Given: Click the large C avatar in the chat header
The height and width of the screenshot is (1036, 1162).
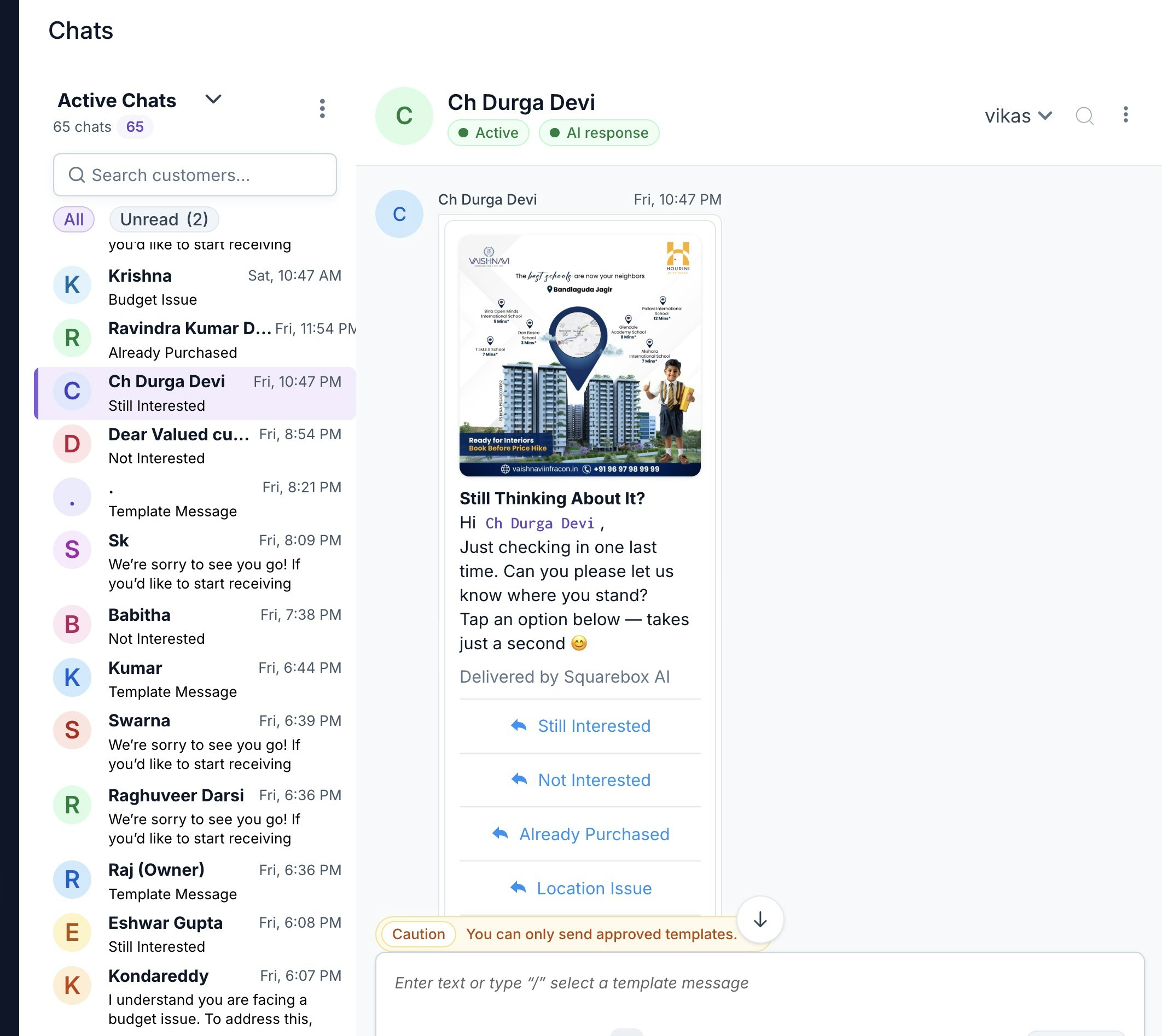Looking at the screenshot, I should [404, 116].
